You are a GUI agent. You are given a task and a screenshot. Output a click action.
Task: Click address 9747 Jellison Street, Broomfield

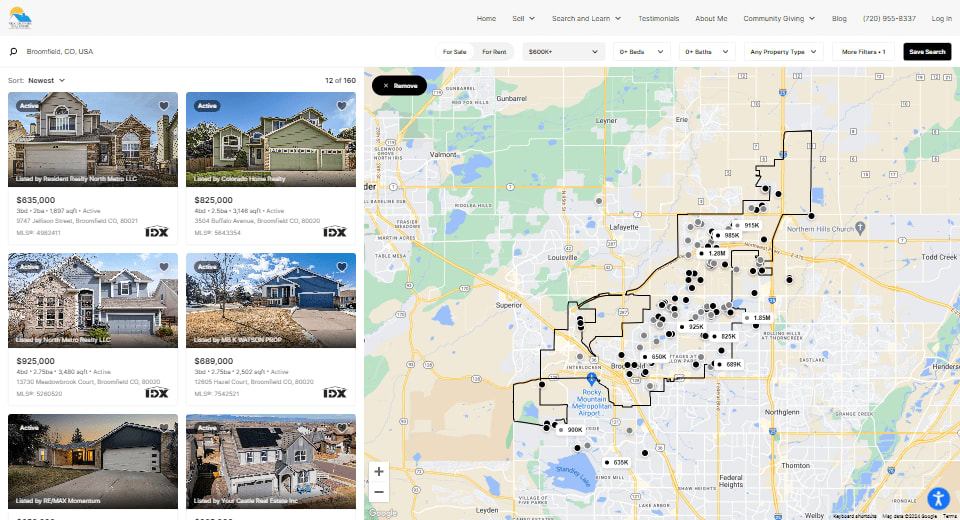(x=77, y=221)
